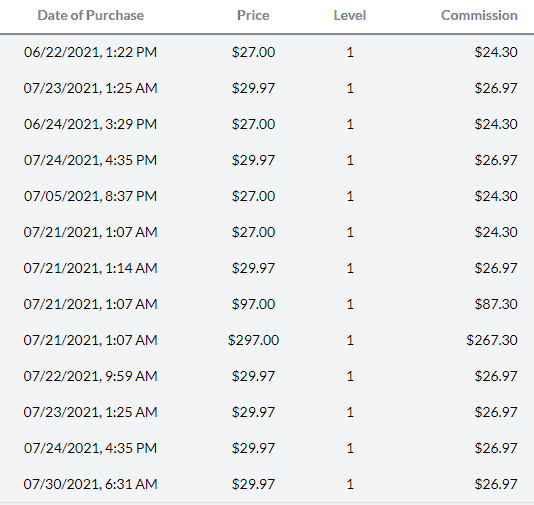Select the 07/05/2021, 8:37 PM row
534x505 pixels.
(267, 196)
